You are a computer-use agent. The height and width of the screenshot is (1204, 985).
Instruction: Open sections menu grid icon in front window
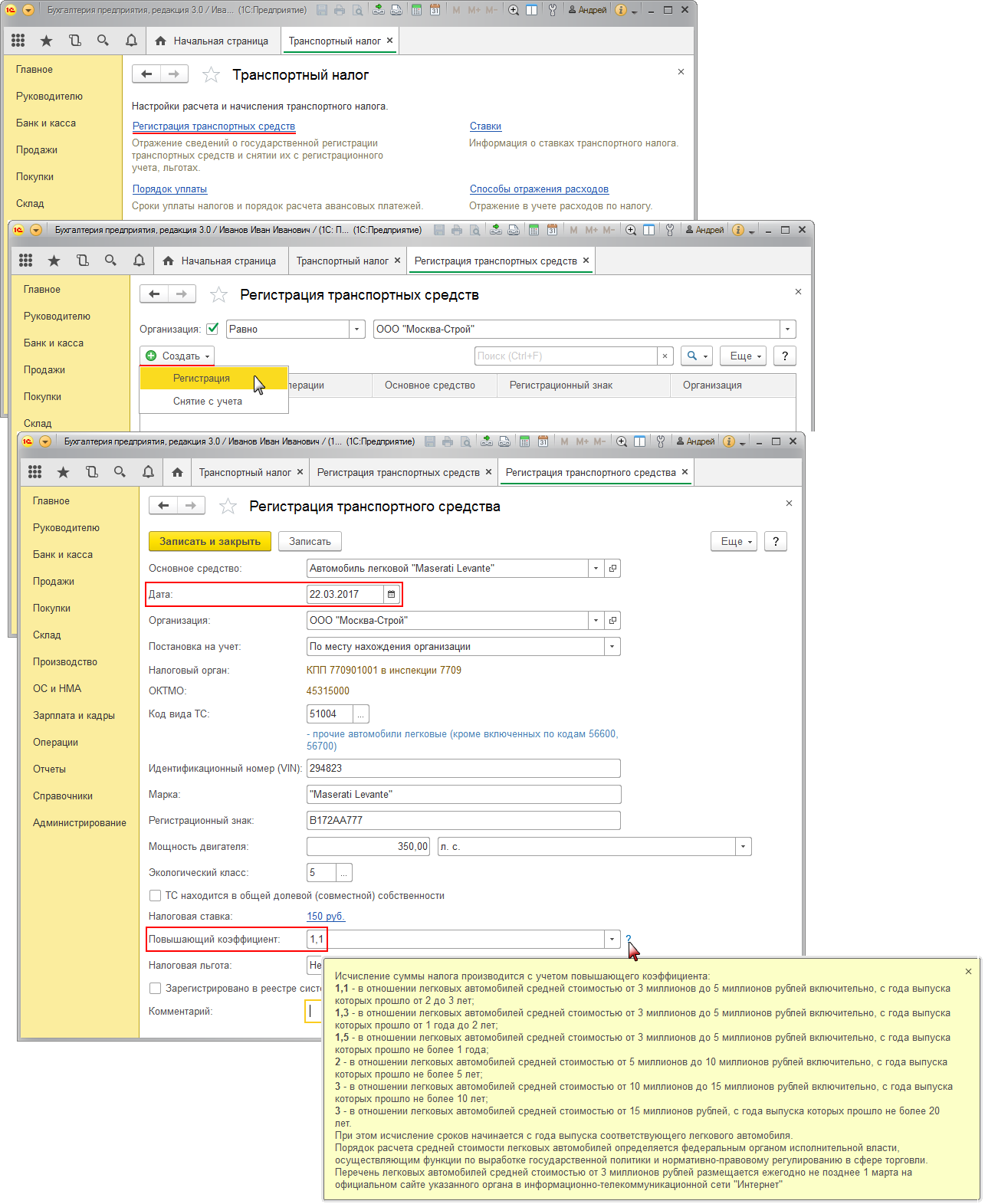(x=35, y=472)
